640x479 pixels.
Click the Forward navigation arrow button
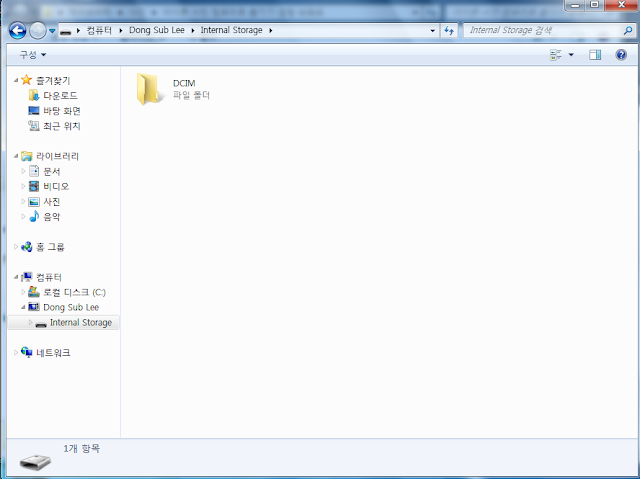pos(38,31)
